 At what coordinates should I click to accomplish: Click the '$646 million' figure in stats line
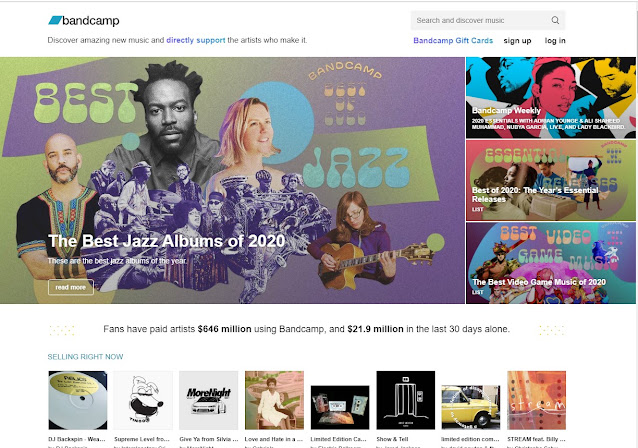[x=225, y=329]
